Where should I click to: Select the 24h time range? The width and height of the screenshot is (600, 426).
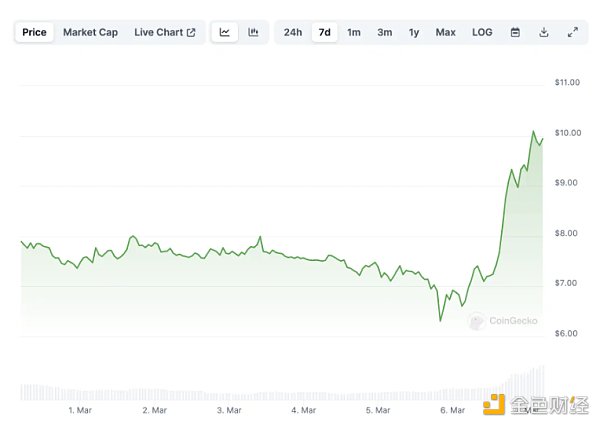293,32
